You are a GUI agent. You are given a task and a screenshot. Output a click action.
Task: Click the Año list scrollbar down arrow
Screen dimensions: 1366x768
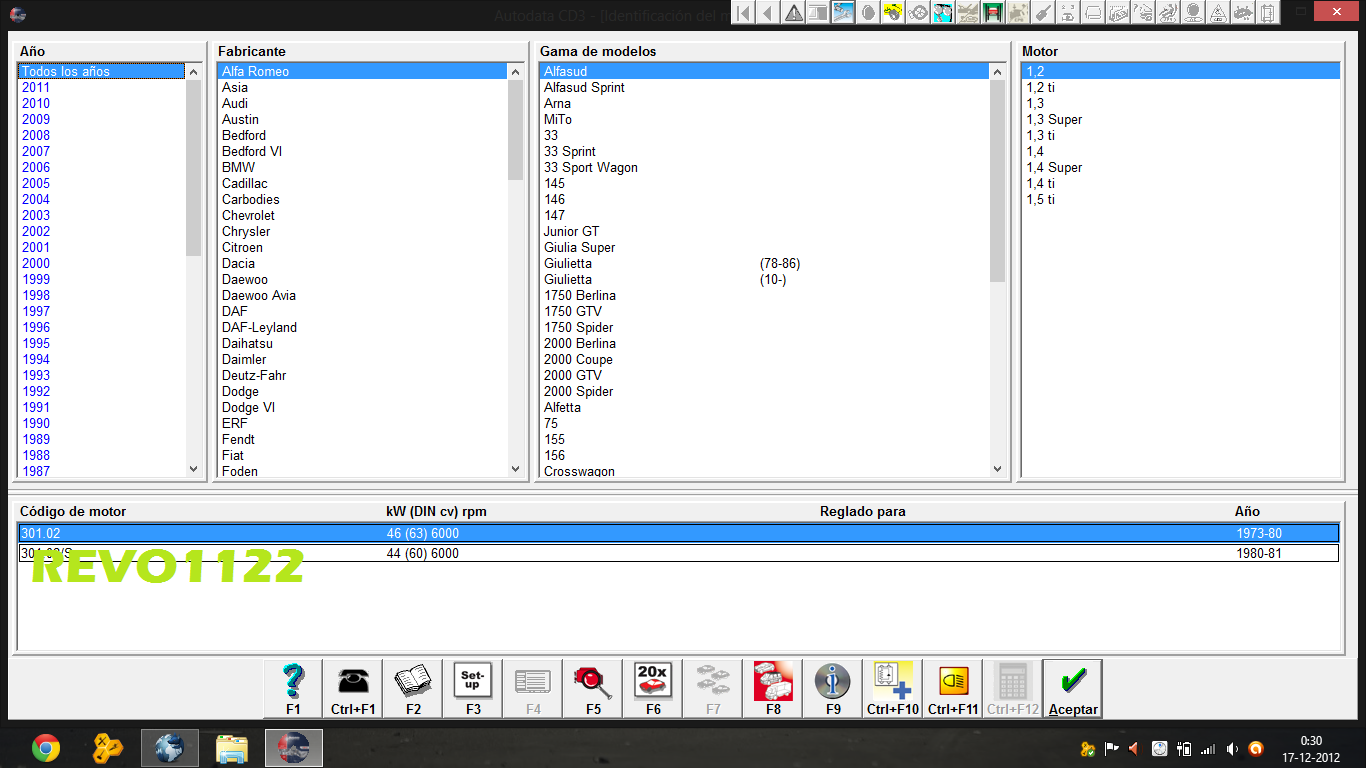[194, 468]
